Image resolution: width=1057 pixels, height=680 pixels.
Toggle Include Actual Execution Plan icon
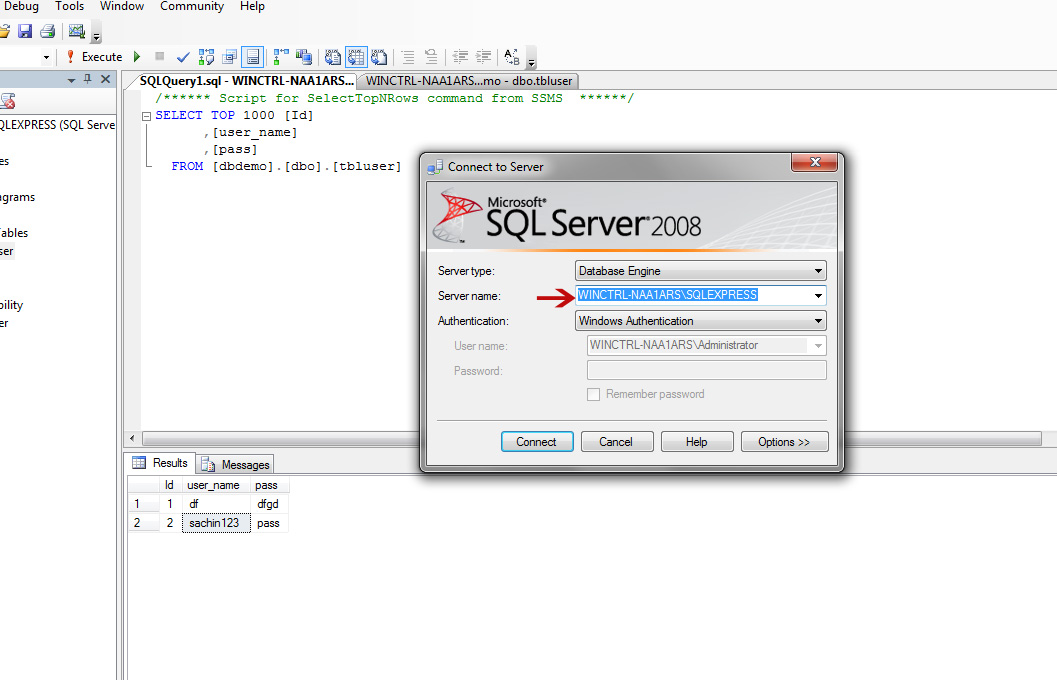pyautogui.click(x=281, y=57)
